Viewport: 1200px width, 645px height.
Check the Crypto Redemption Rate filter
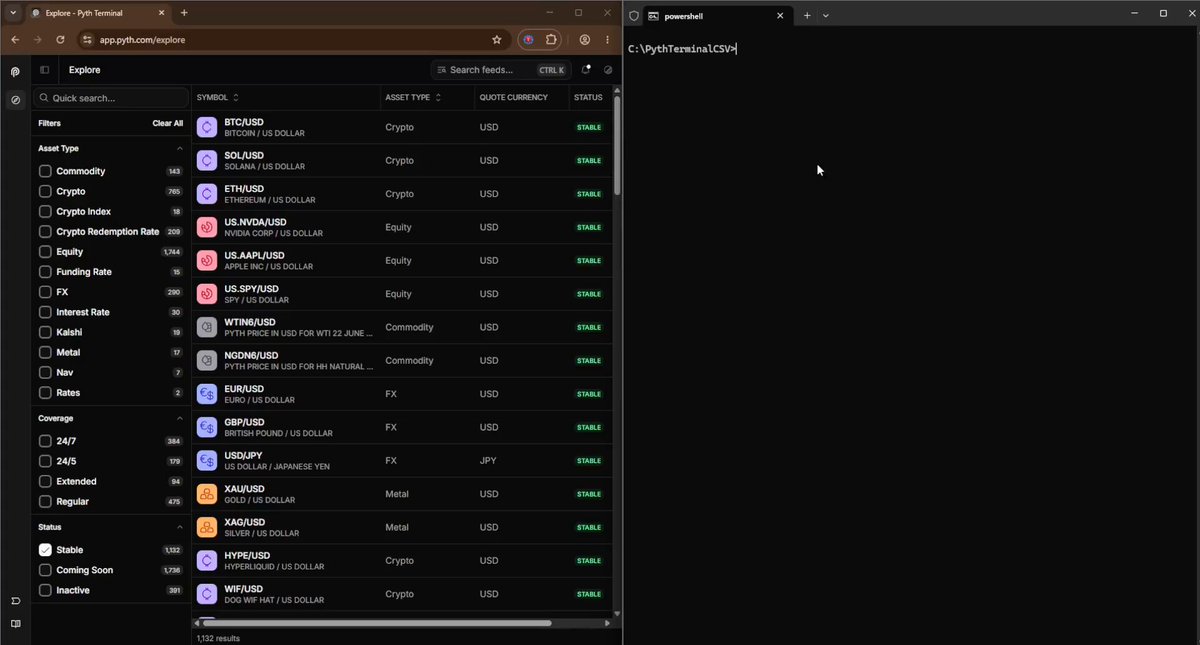point(45,231)
